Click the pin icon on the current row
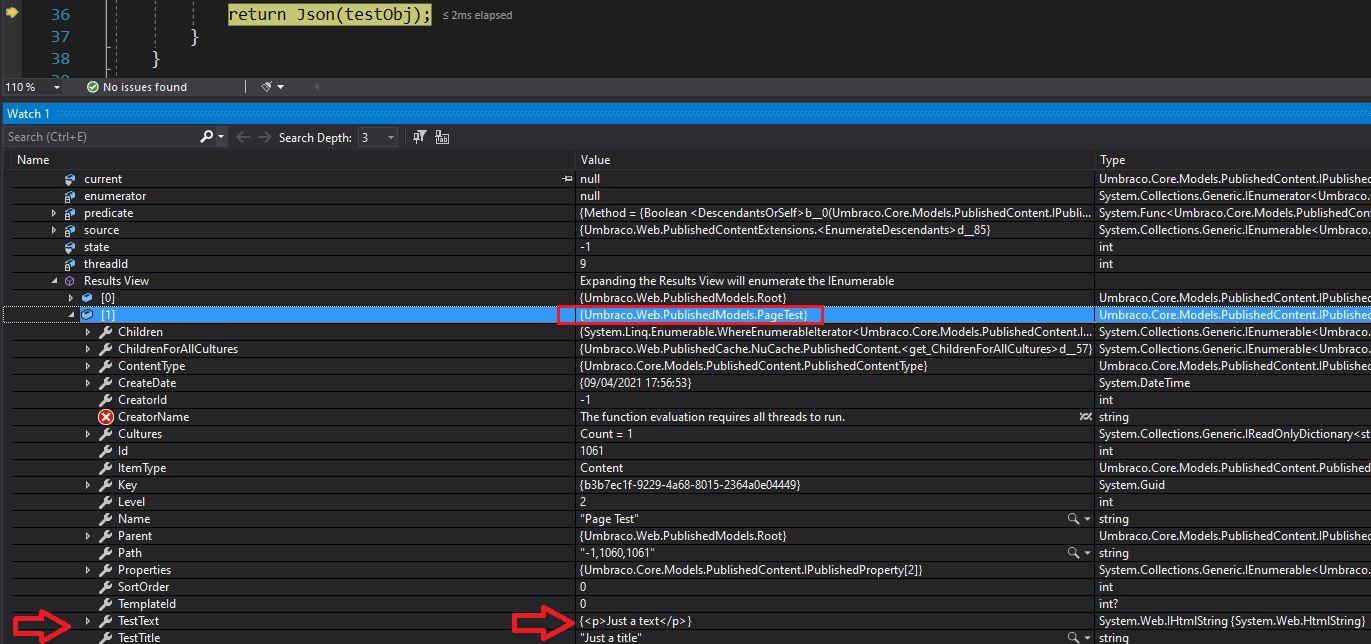 [x=568, y=179]
